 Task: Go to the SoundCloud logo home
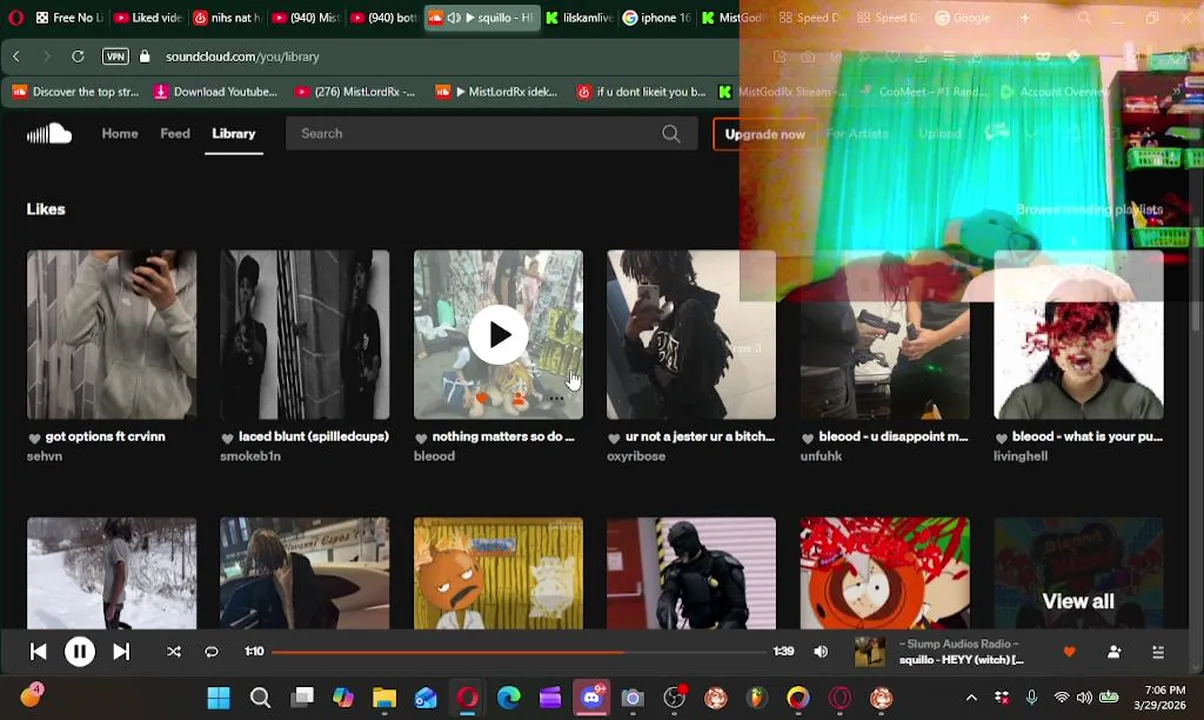(49, 133)
